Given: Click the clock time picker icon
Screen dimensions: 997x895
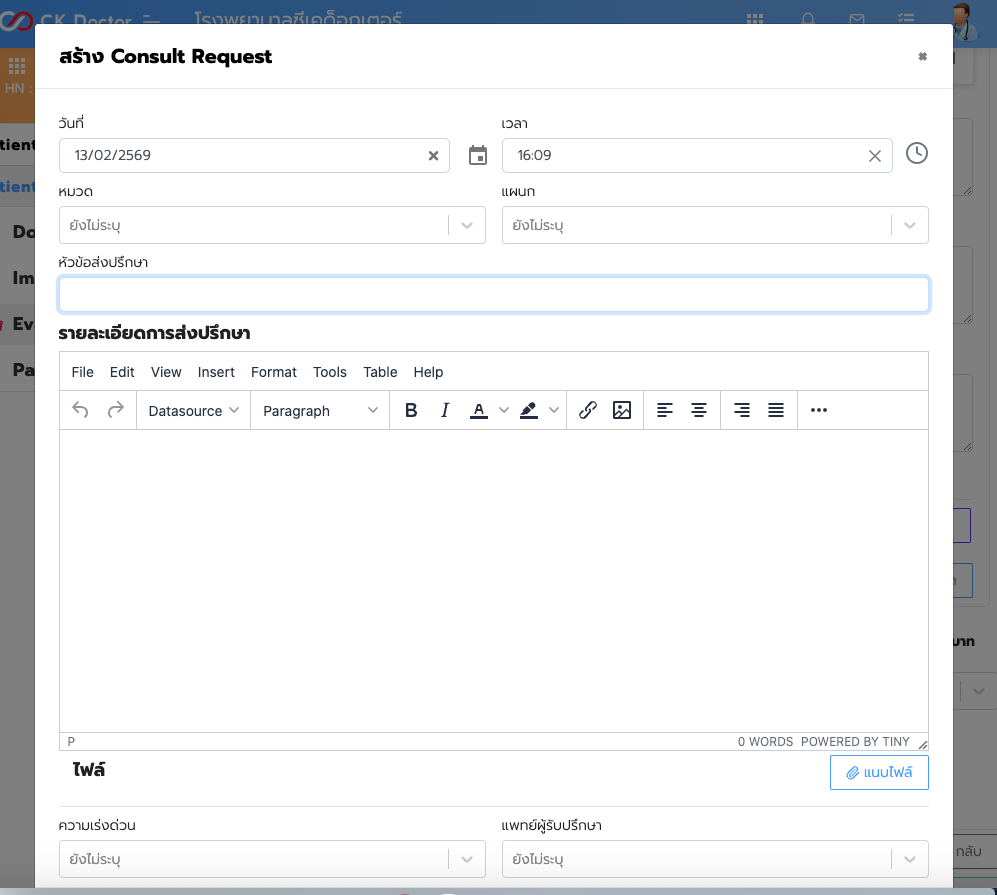Looking at the screenshot, I should click(916, 153).
